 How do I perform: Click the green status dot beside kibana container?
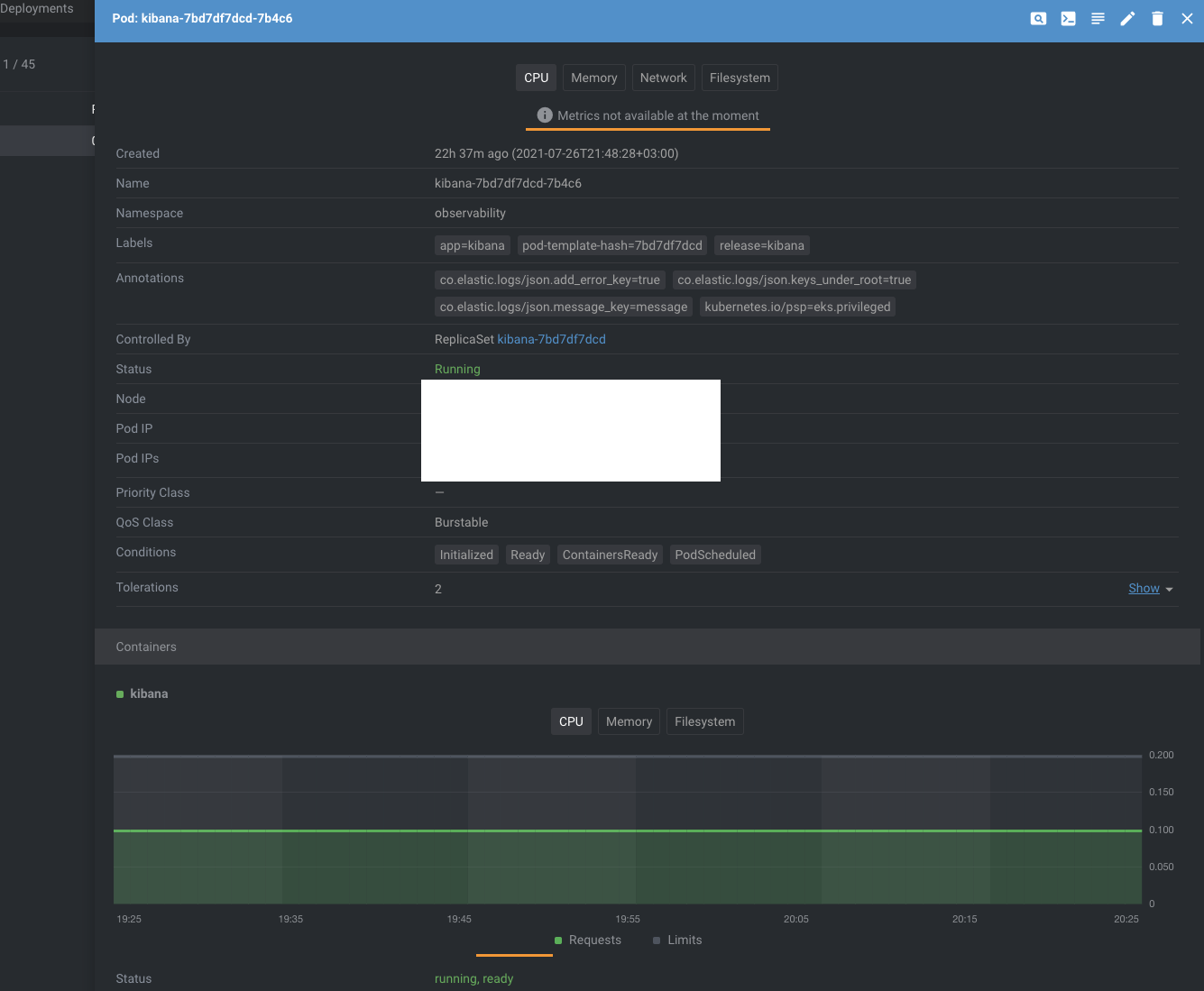[119, 693]
